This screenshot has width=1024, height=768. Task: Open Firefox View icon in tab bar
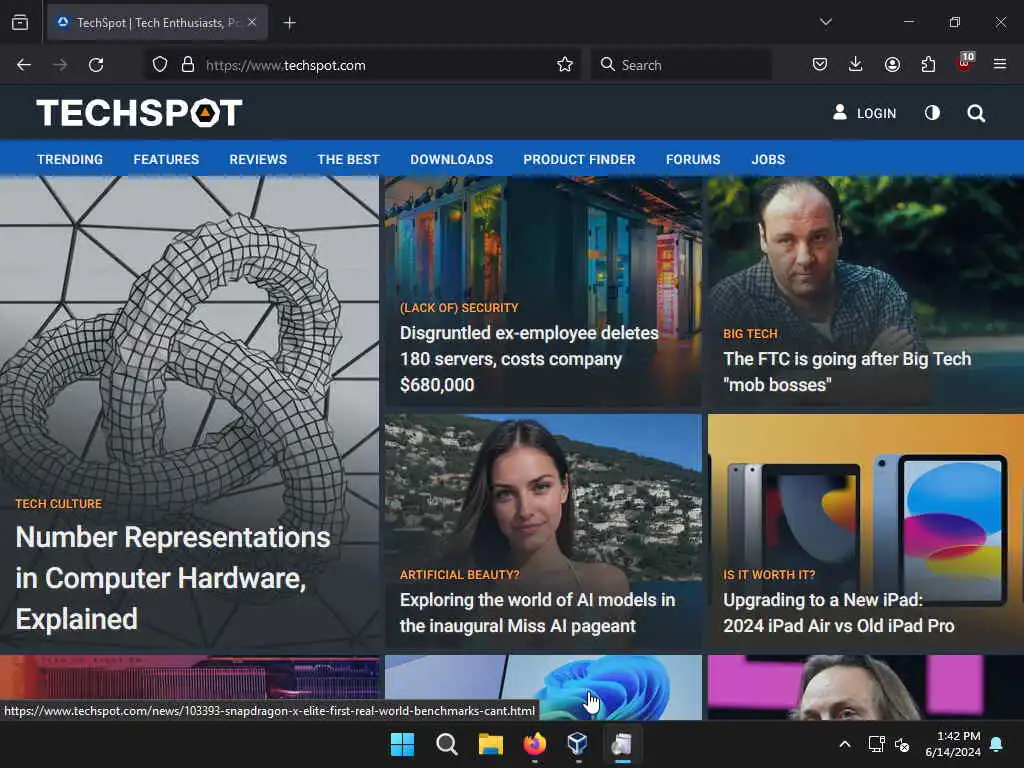coord(20,22)
